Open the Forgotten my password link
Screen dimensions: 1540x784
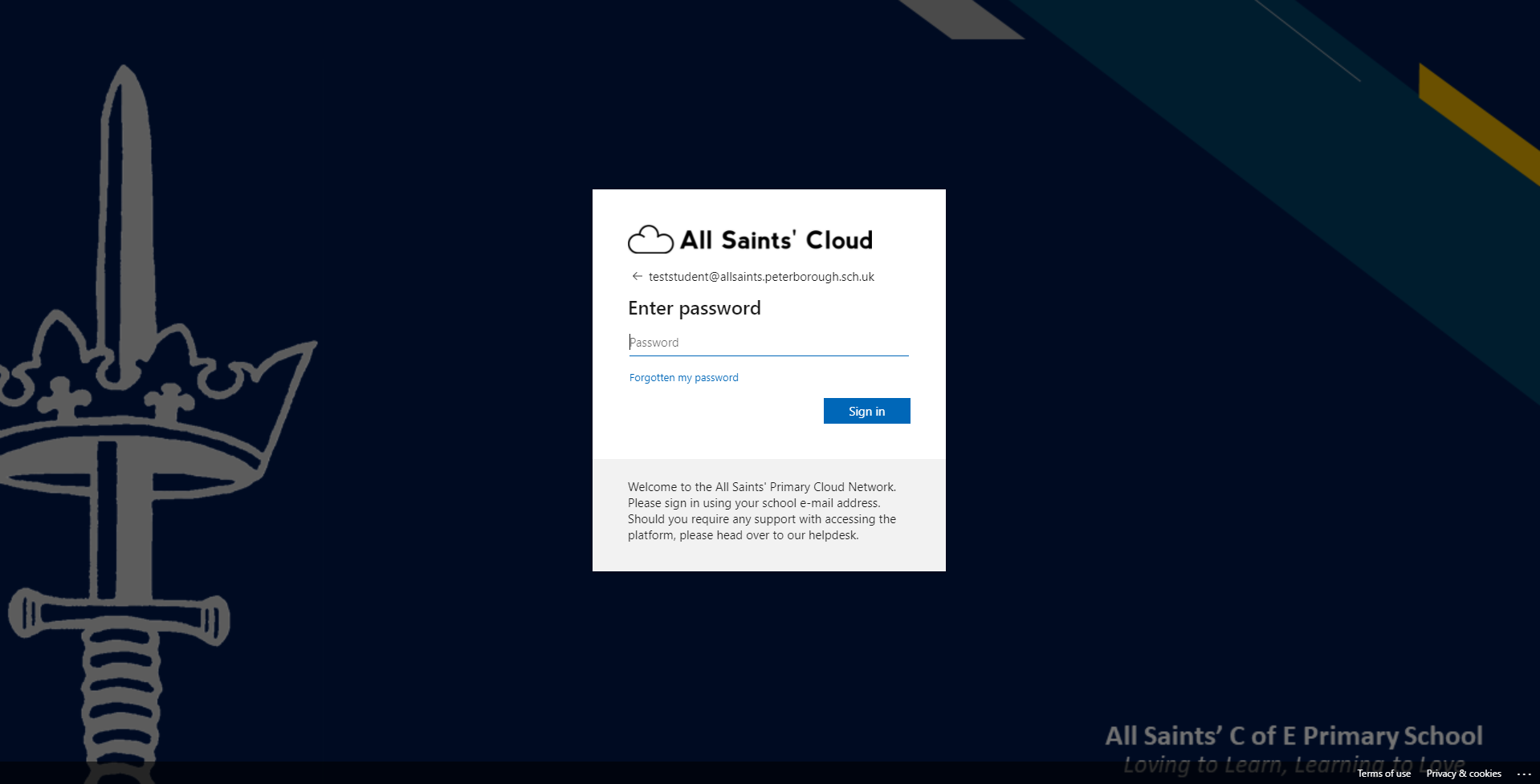click(683, 378)
